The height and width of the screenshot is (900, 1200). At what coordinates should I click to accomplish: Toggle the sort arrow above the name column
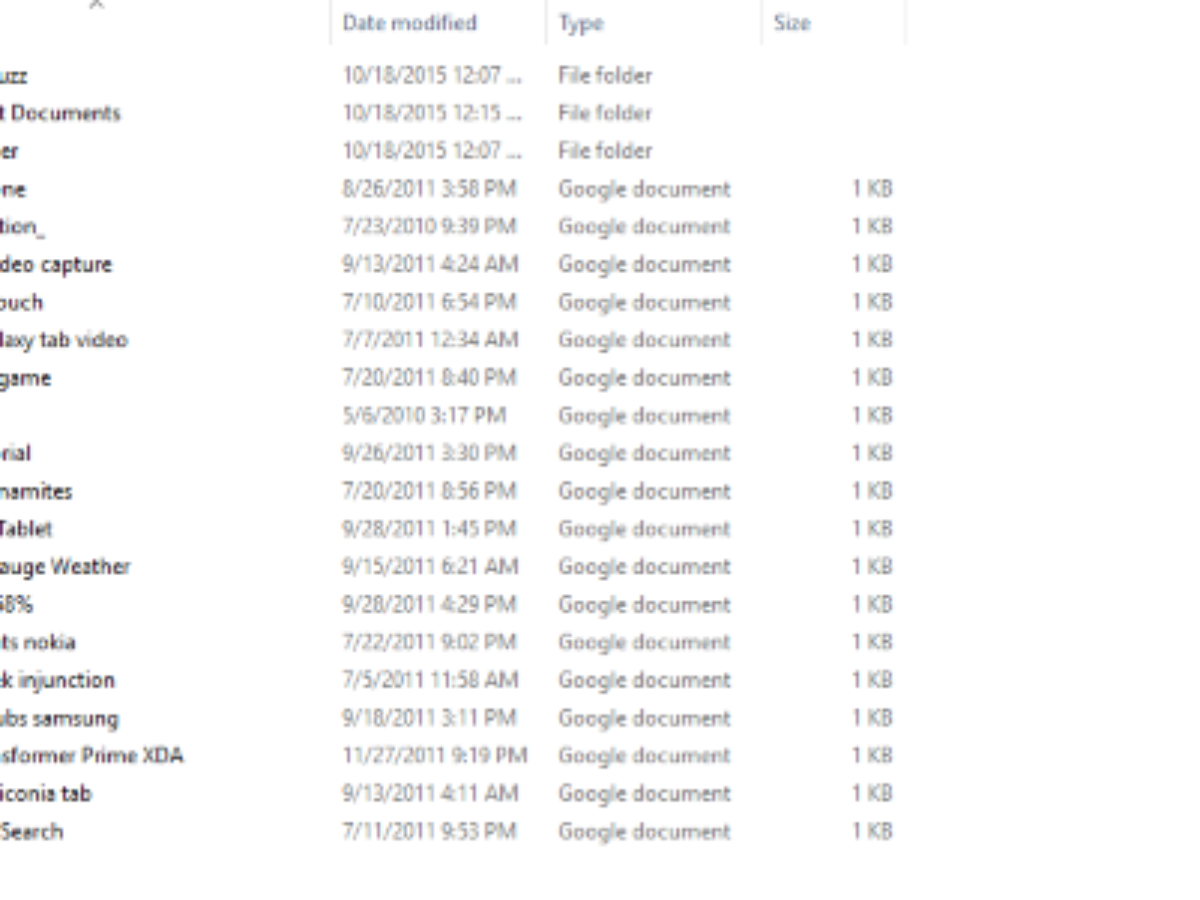[96, 5]
